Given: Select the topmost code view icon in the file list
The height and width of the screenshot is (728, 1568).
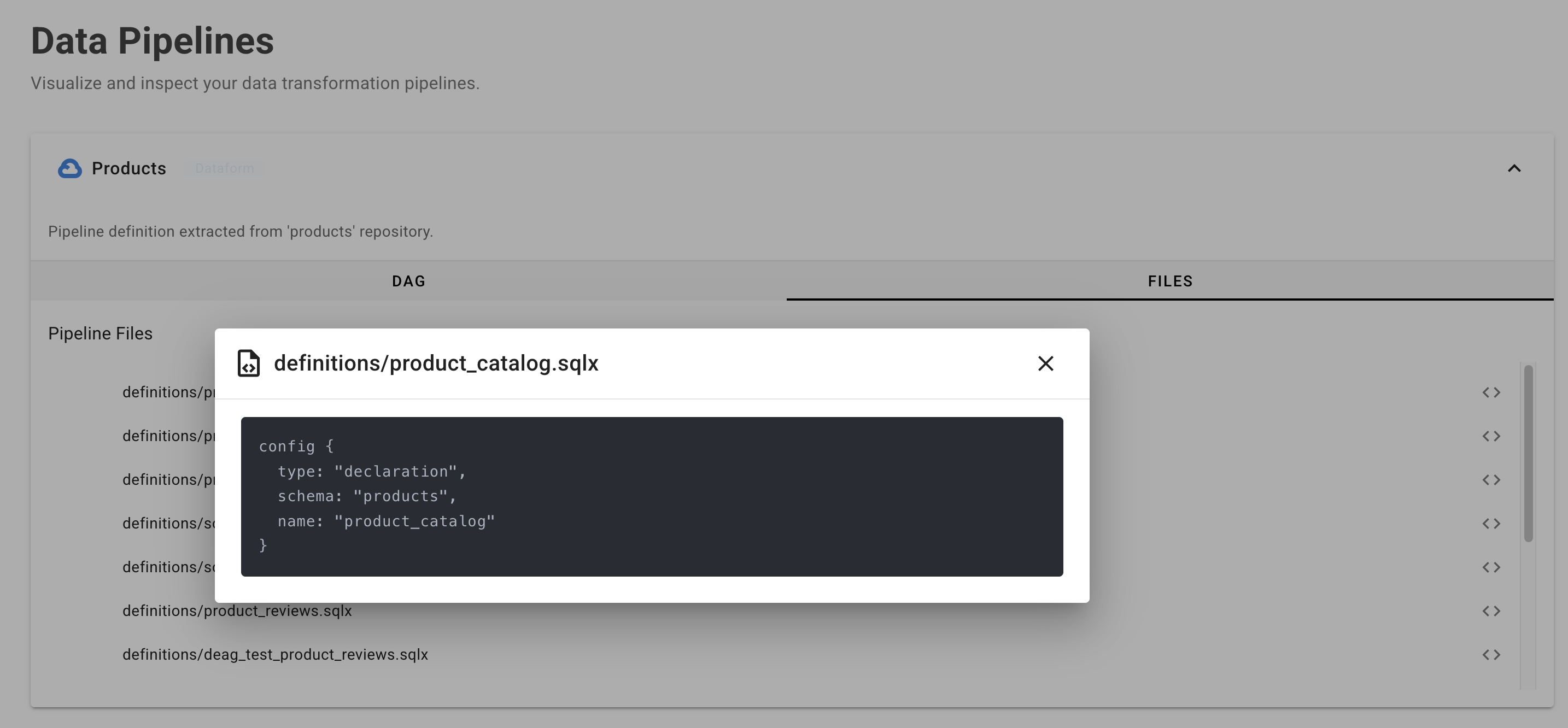Looking at the screenshot, I should [1492, 392].
